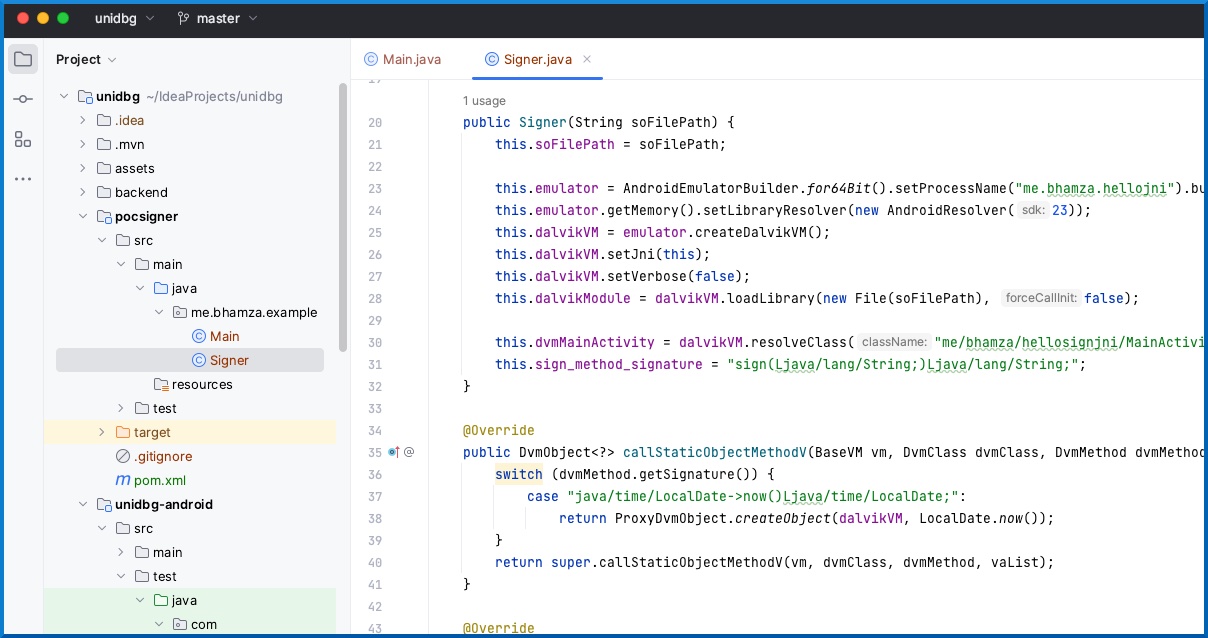Click the More tool windows ellipsis icon
Image resolution: width=1208 pixels, height=638 pixels.
(23, 178)
